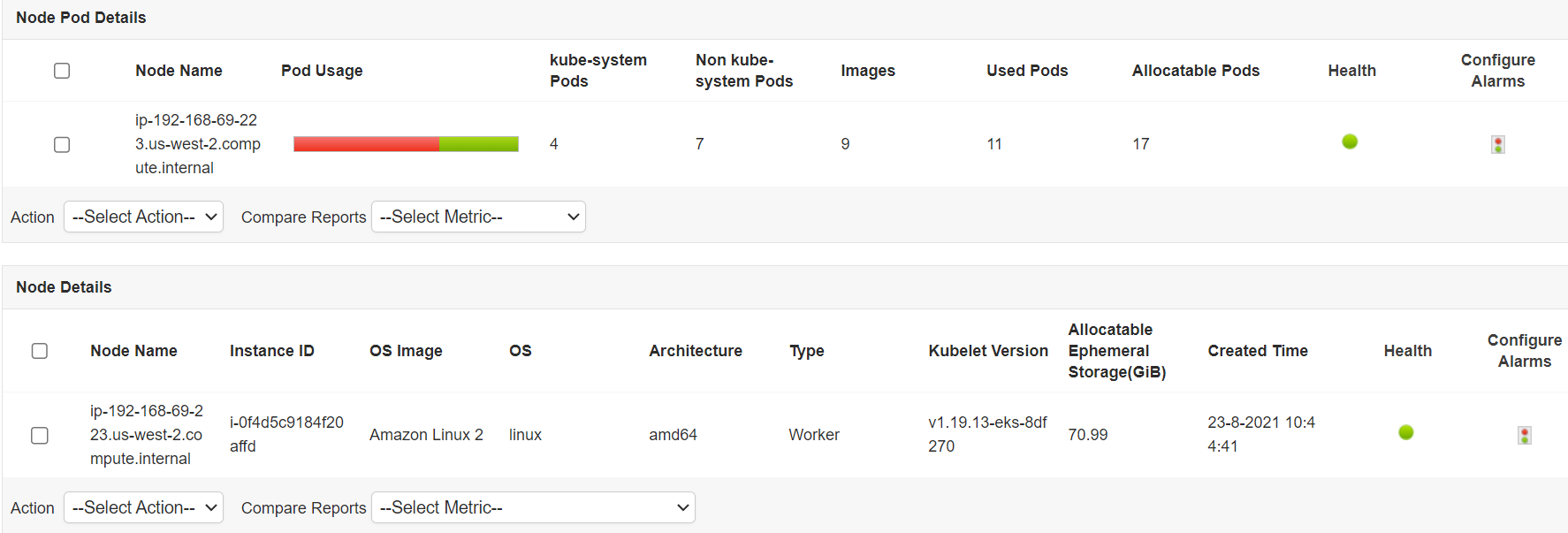Open Select Action dropdown under Node Details
The width and height of the screenshot is (1568, 533).
click(143, 507)
